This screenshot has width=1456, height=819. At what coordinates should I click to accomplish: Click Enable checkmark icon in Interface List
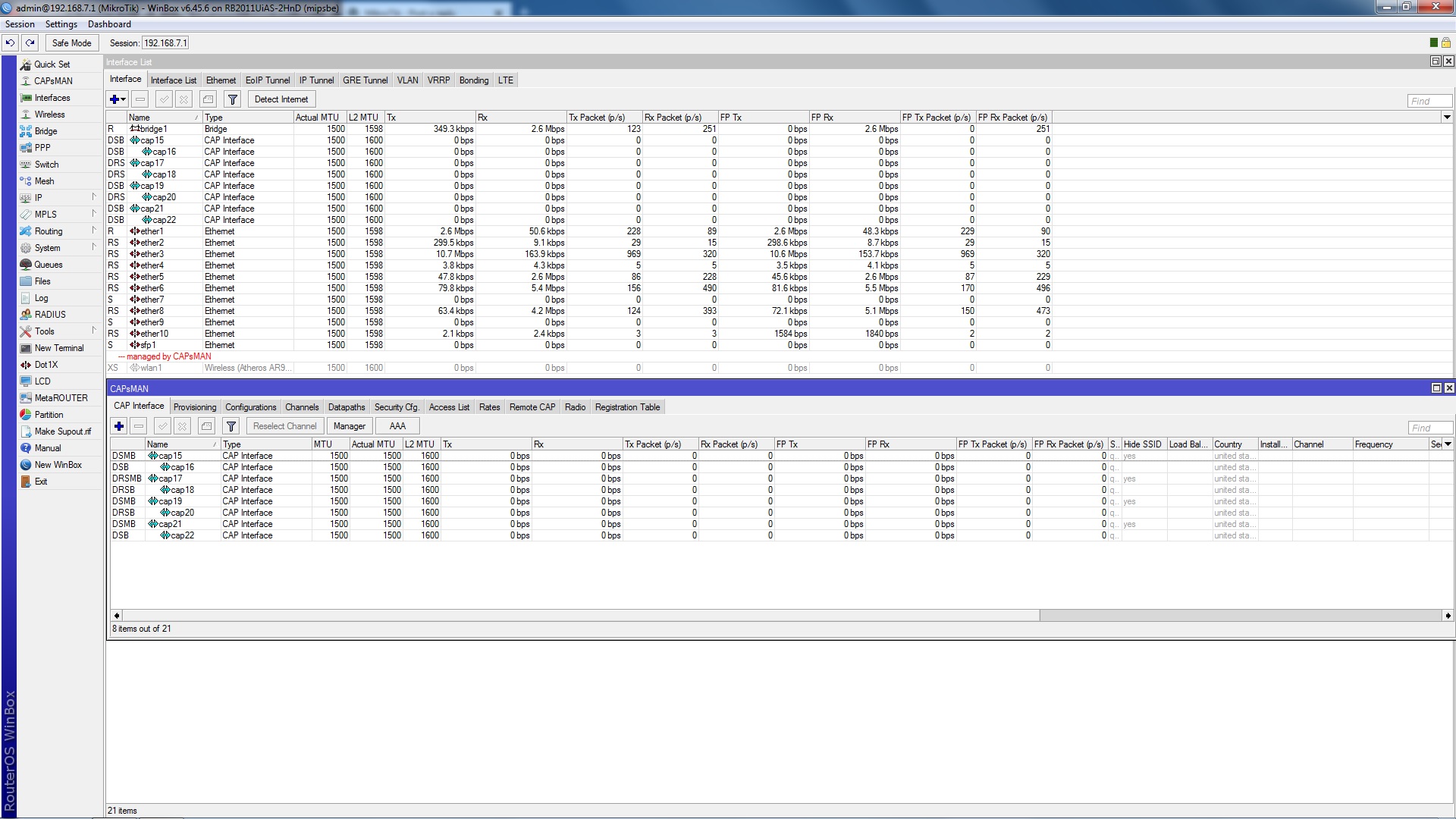163,99
